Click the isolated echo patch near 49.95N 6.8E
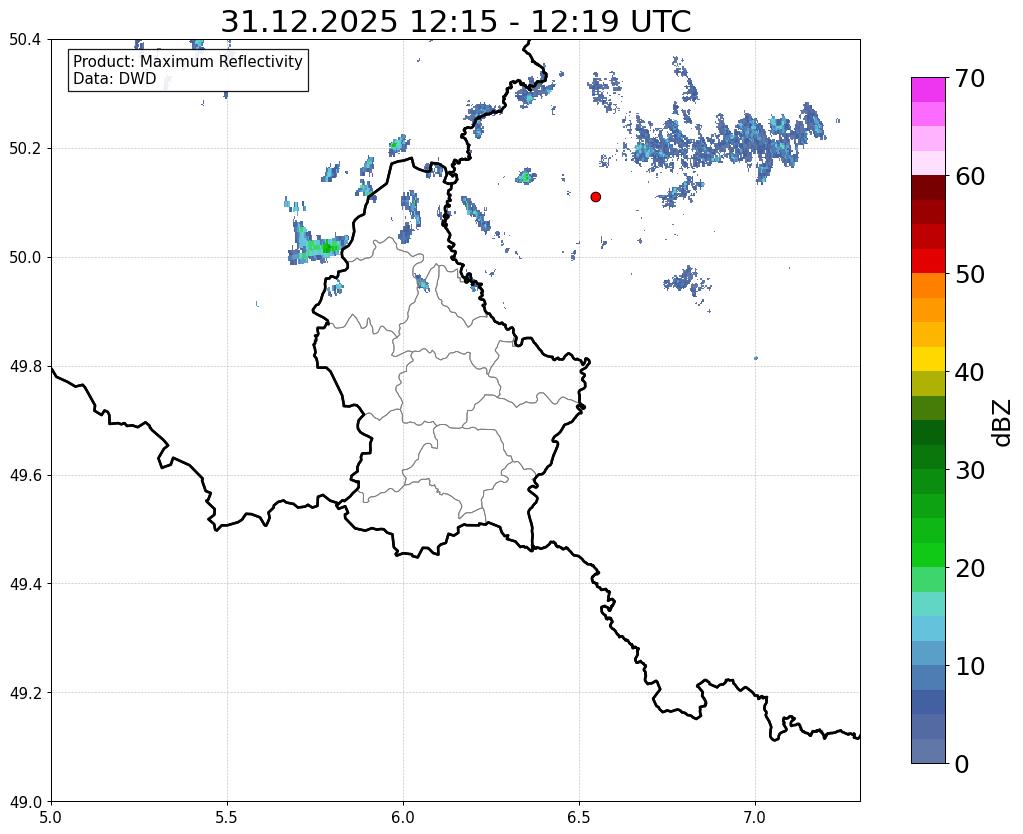Viewport: 1023px width, 834px height. coord(686,283)
